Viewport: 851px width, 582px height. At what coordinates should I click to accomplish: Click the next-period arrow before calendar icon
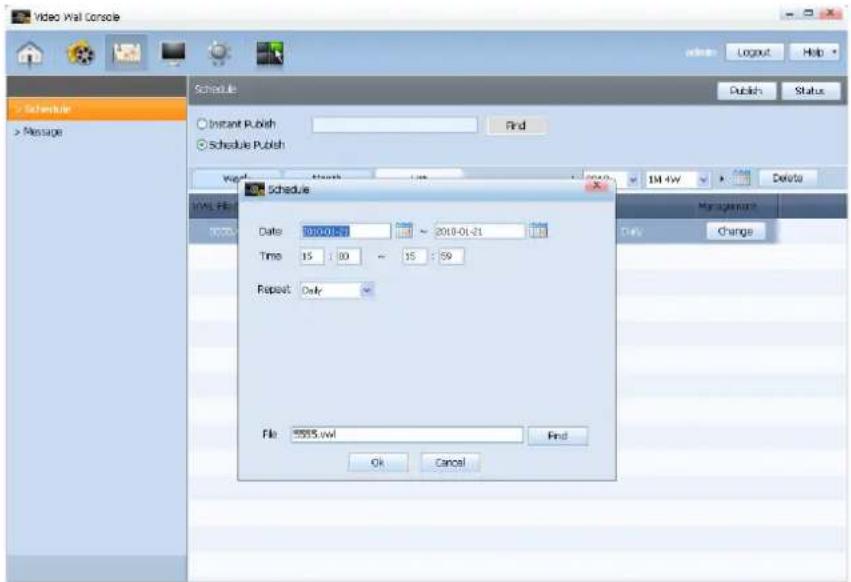point(722,179)
